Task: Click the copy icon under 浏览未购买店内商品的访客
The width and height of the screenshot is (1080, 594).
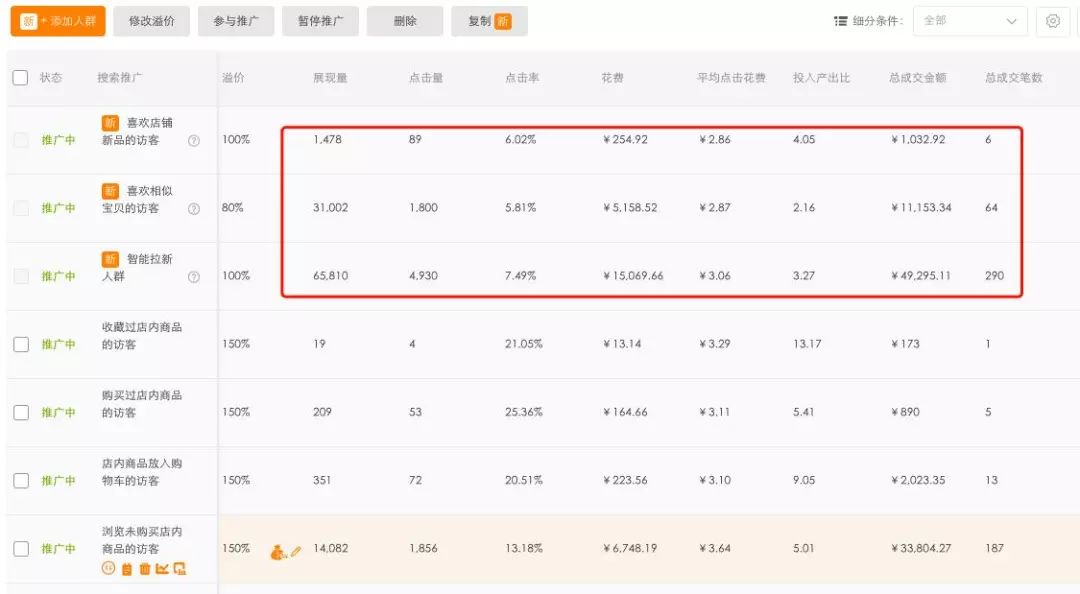Action: (180, 569)
